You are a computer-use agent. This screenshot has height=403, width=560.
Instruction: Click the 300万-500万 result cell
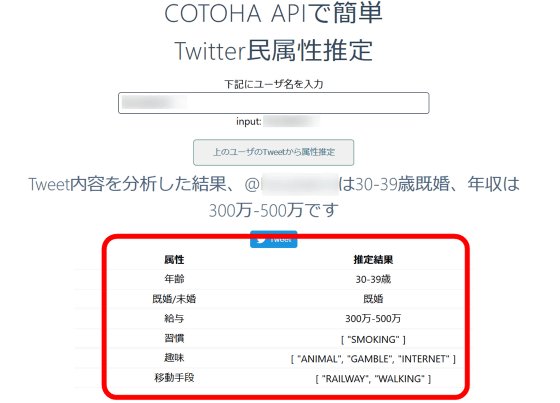click(373, 318)
